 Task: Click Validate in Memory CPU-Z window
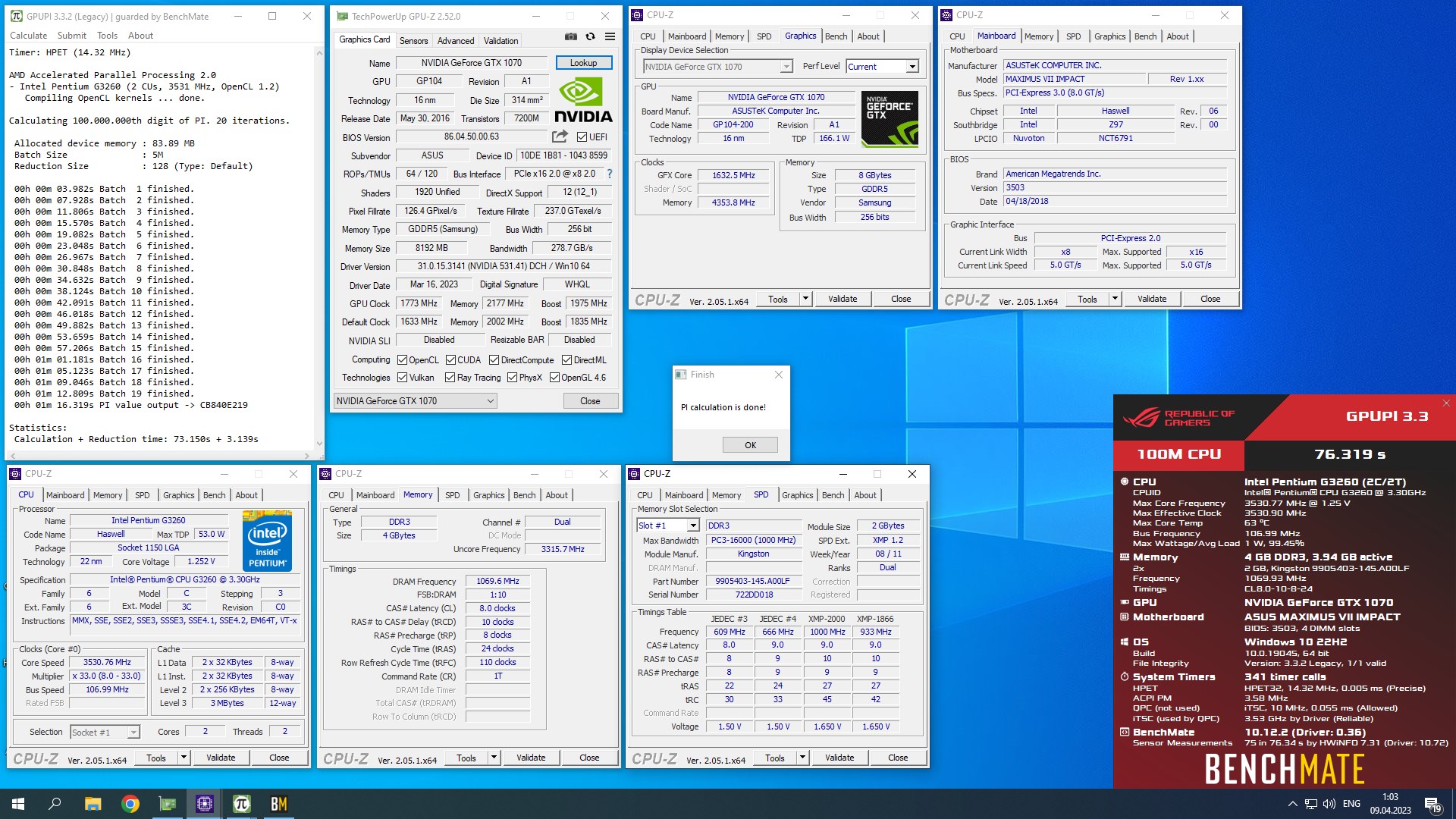pyautogui.click(x=531, y=758)
